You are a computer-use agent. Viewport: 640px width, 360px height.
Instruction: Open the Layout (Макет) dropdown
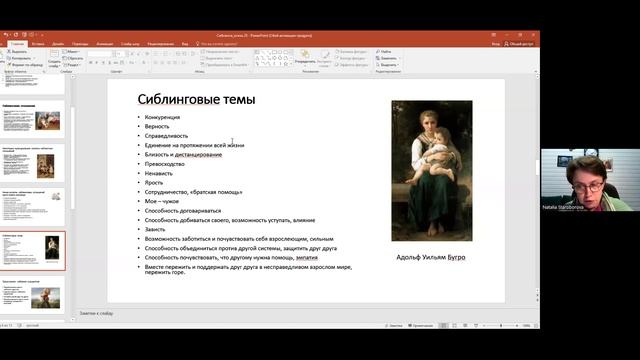coord(71,51)
